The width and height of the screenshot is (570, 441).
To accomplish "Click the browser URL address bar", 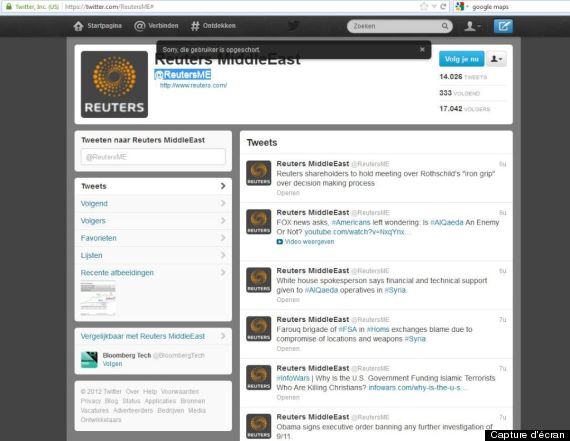I will coord(240,7).
